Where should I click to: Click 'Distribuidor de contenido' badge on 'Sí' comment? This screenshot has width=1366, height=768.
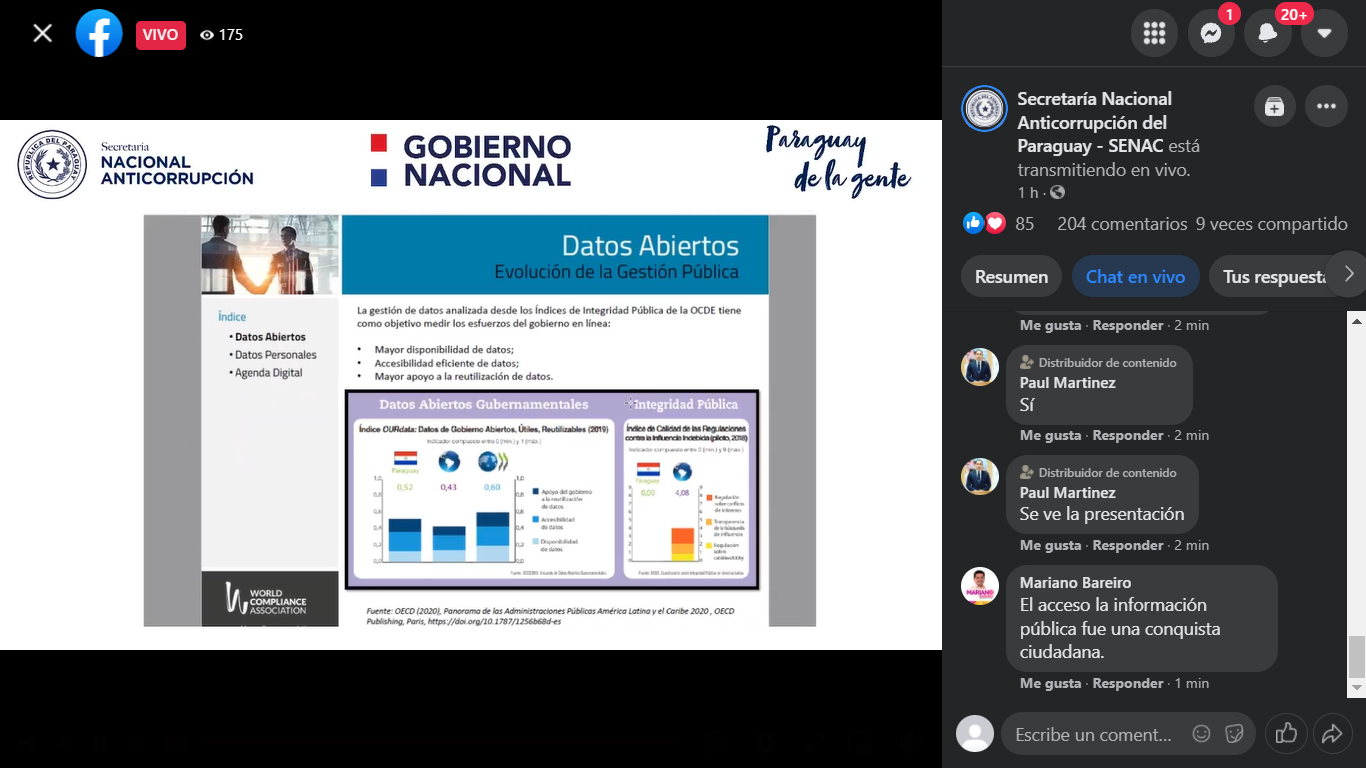(1098, 363)
